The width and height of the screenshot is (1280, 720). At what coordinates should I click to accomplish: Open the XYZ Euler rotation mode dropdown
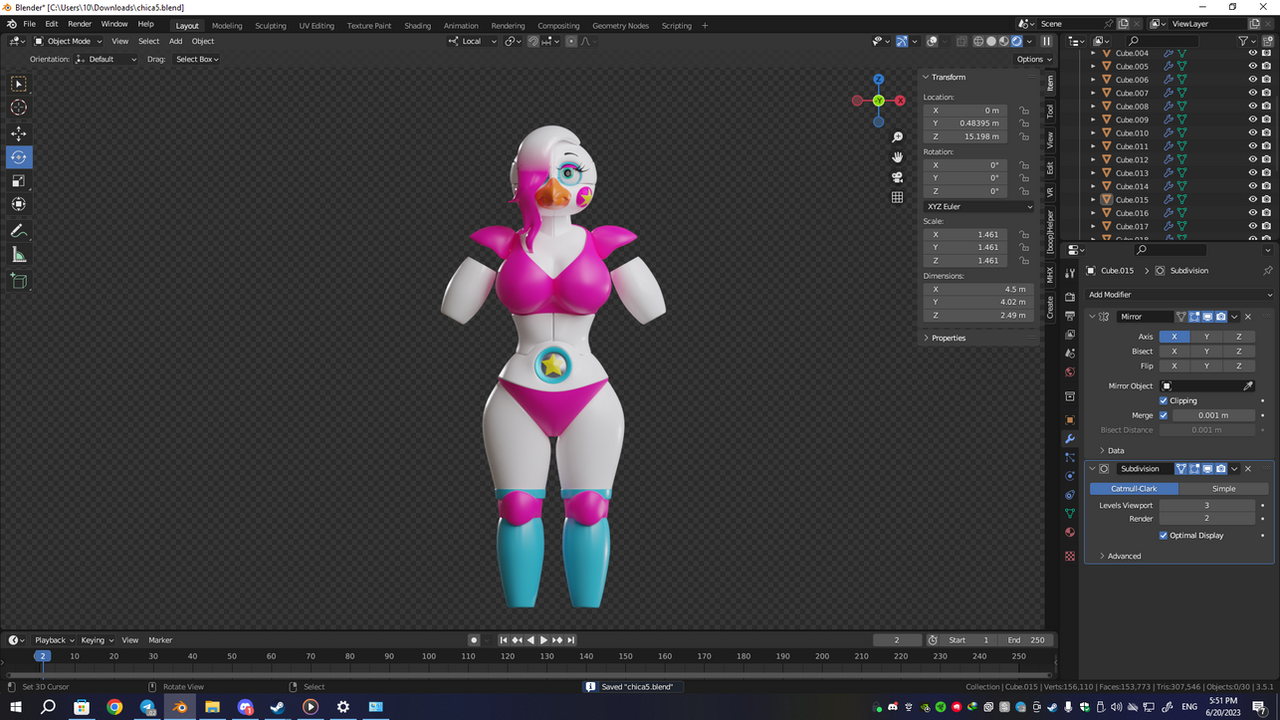[979, 207]
